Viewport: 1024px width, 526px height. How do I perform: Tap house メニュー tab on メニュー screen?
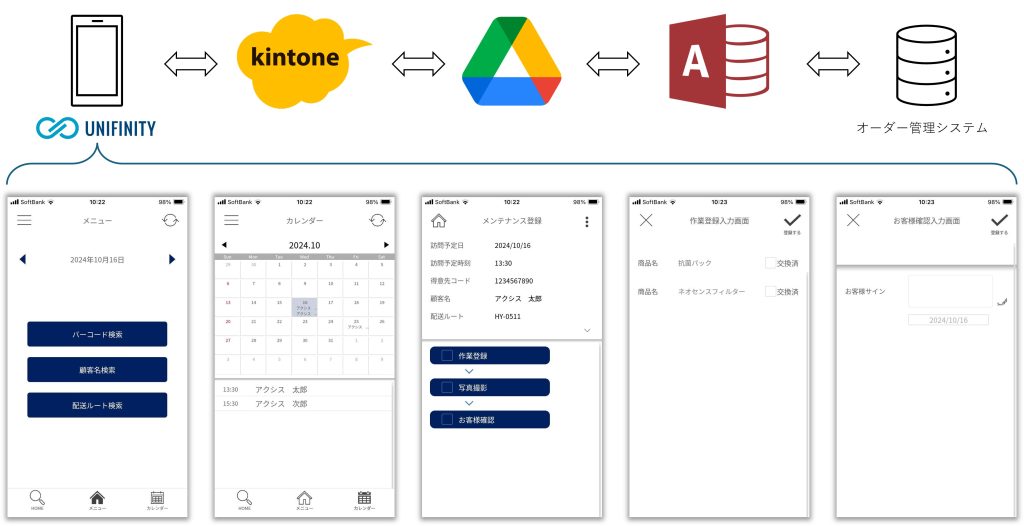click(97, 500)
